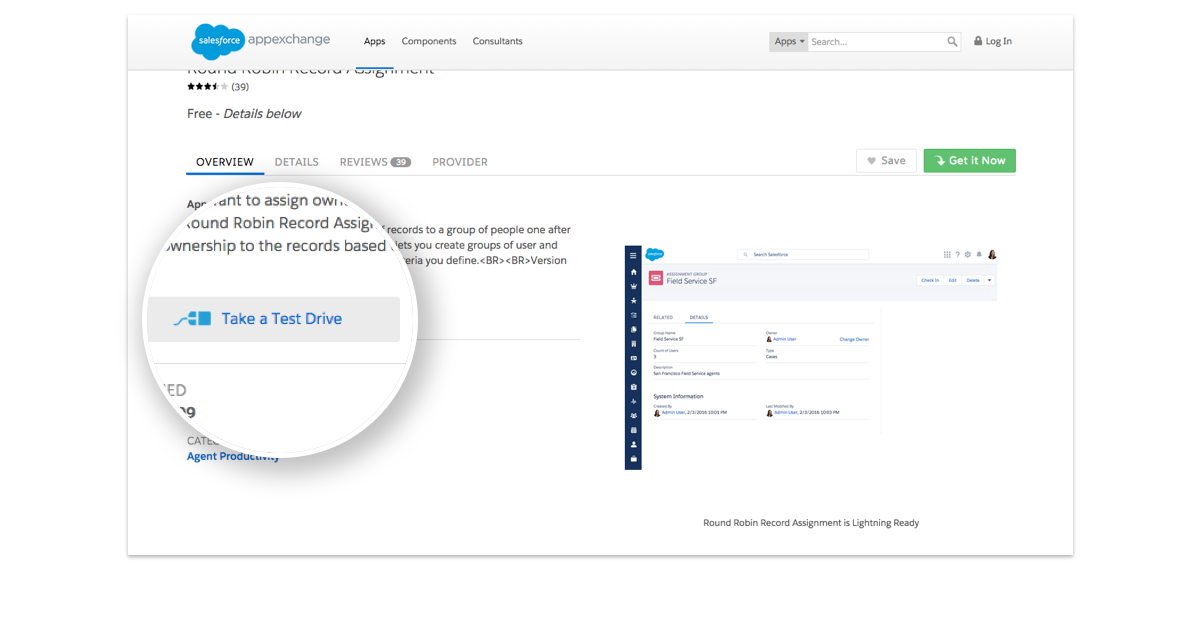Focus the Search input field

click(877, 42)
